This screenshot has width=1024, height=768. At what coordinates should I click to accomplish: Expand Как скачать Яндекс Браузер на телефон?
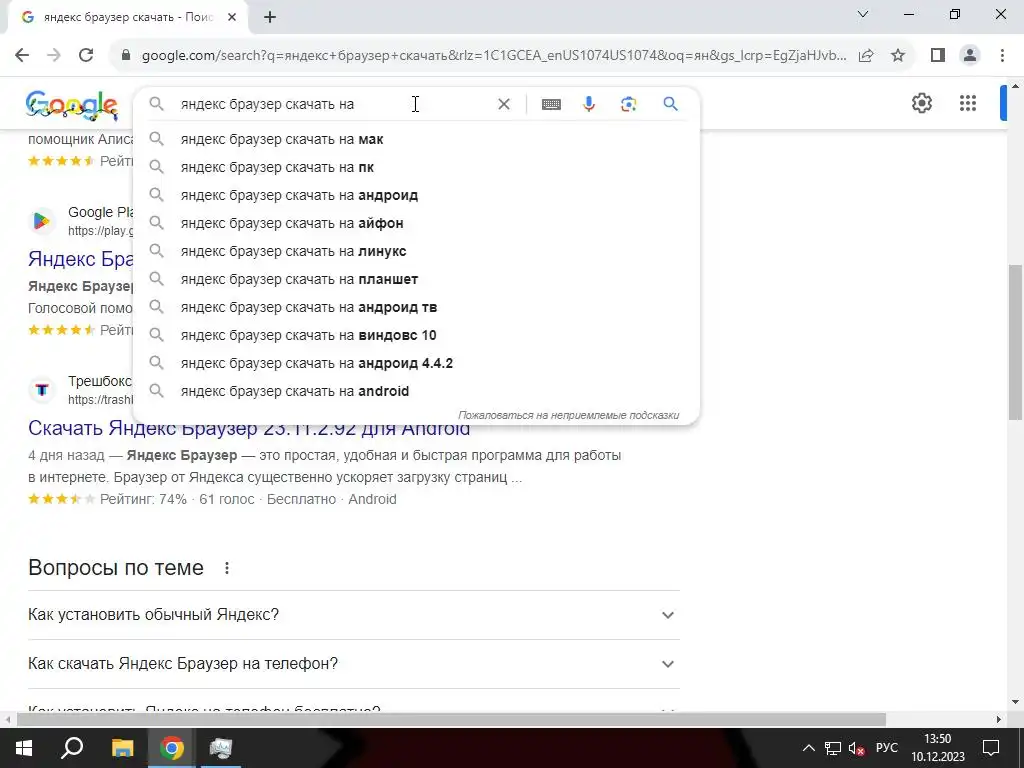(x=353, y=664)
